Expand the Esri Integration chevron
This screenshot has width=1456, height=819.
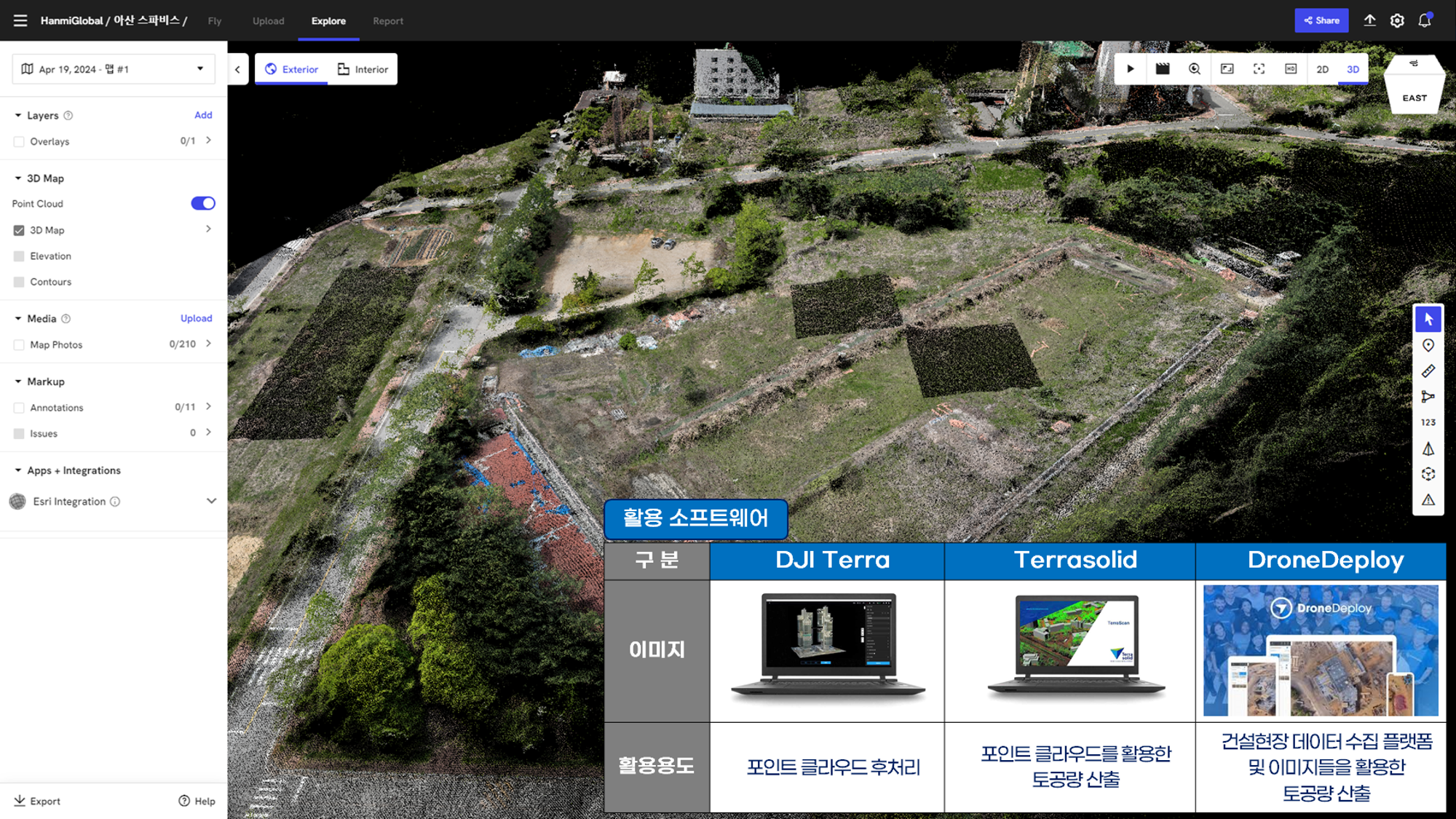(x=211, y=501)
